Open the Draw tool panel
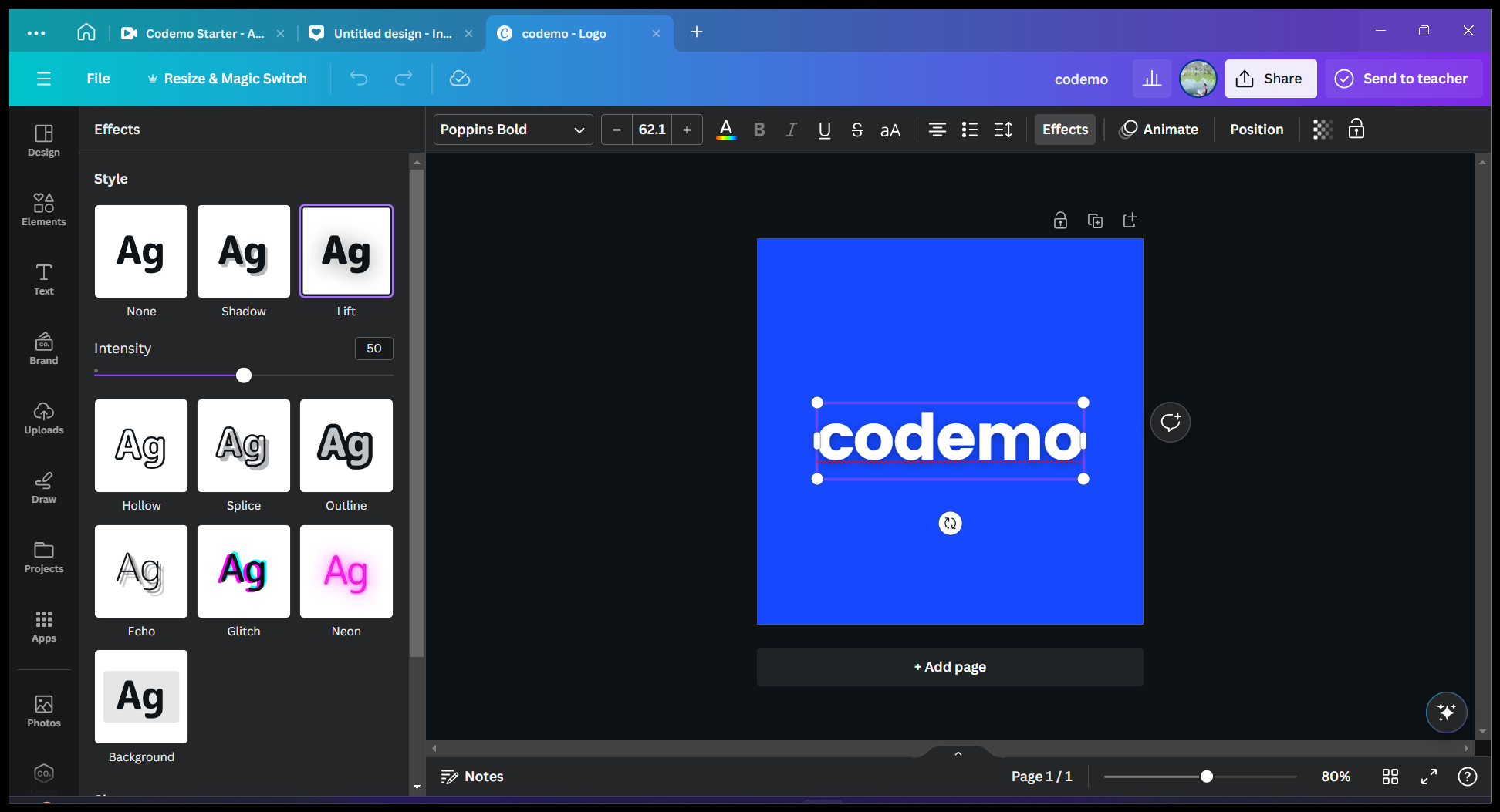The height and width of the screenshot is (812, 1500). [44, 487]
